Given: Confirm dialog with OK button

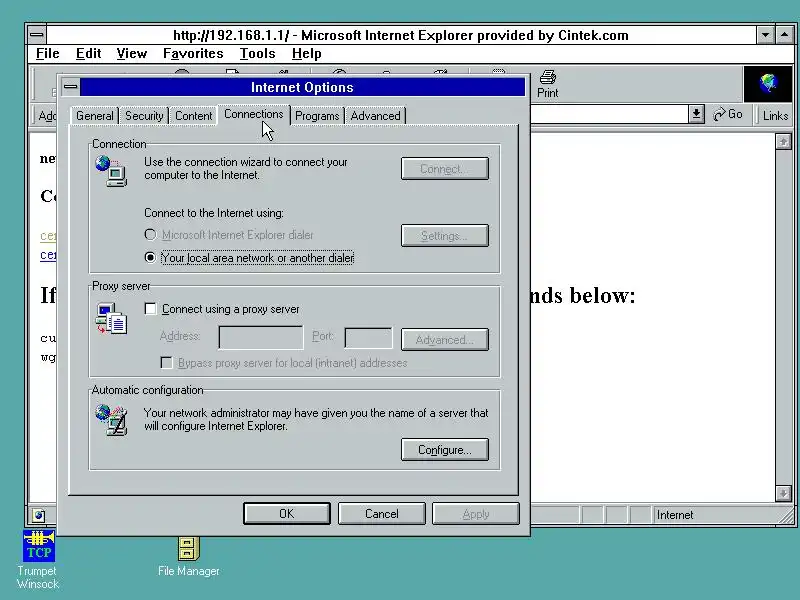Looking at the screenshot, I should 287,514.
